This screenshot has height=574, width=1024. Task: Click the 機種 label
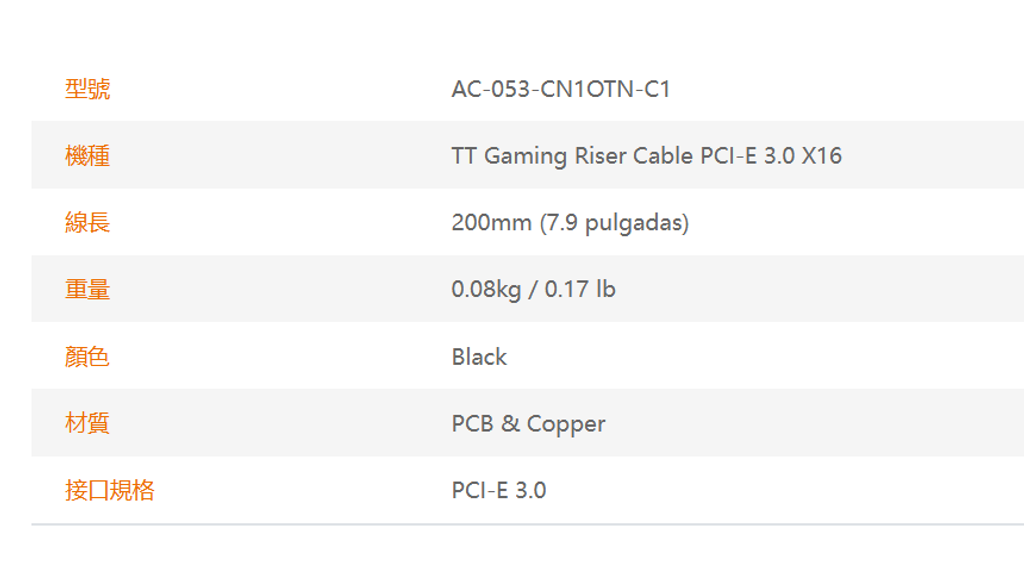[x=88, y=156]
